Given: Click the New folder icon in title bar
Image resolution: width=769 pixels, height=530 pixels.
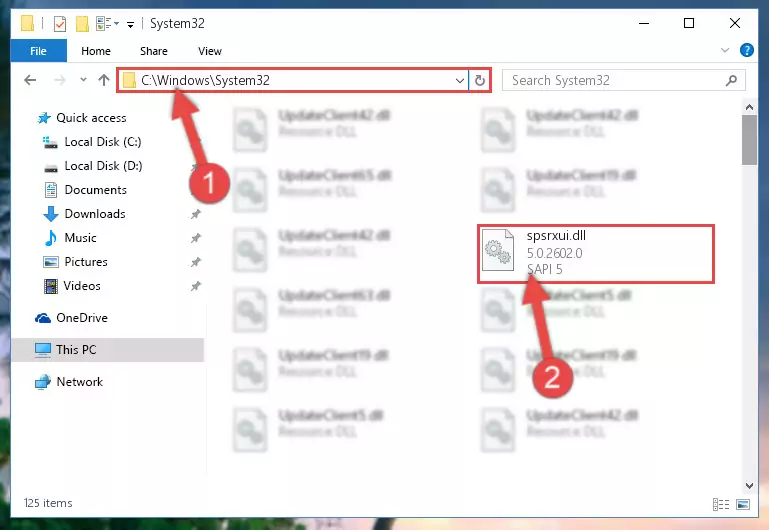Looking at the screenshot, I should tap(82, 24).
